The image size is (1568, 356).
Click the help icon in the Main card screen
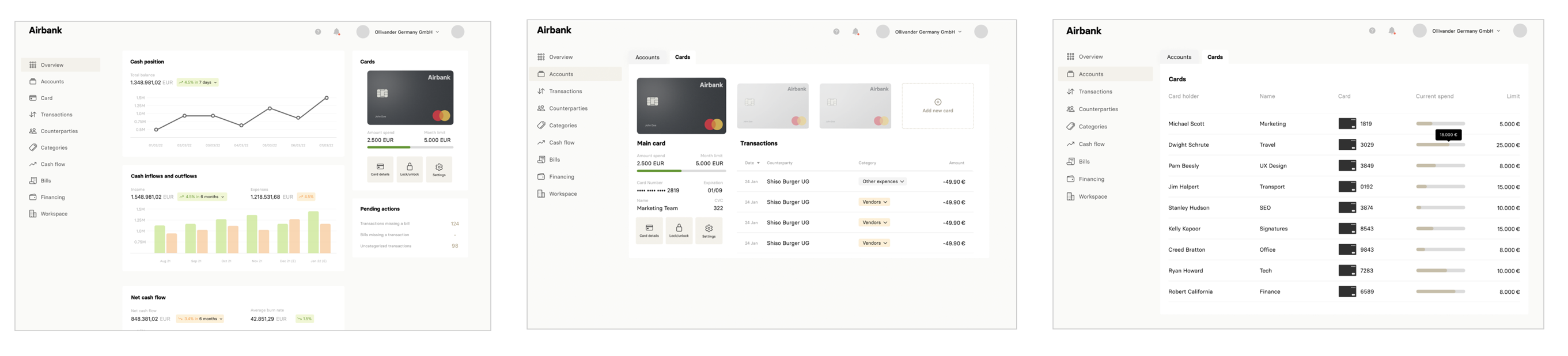[x=836, y=32]
